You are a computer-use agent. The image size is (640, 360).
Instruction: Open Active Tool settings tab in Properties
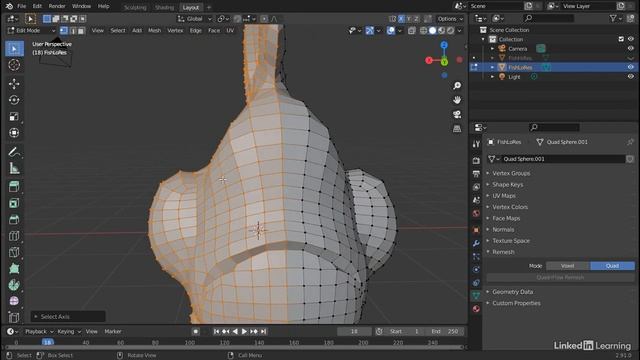pyautogui.click(x=476, y=144)
